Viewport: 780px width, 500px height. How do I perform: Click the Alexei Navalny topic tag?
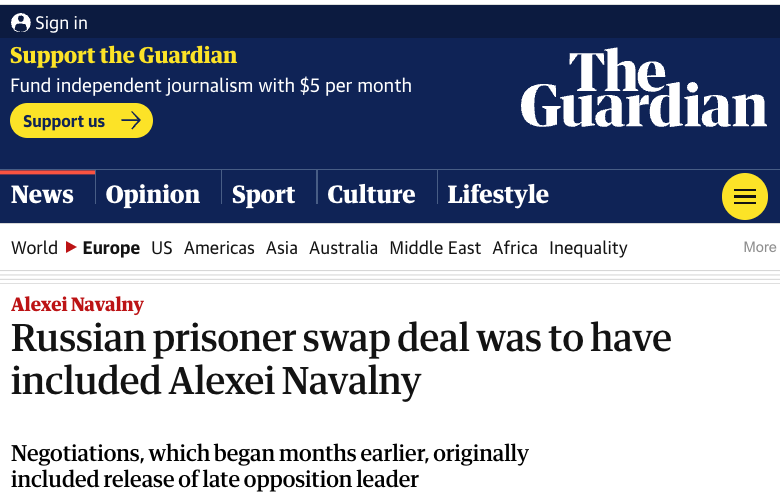77,305
